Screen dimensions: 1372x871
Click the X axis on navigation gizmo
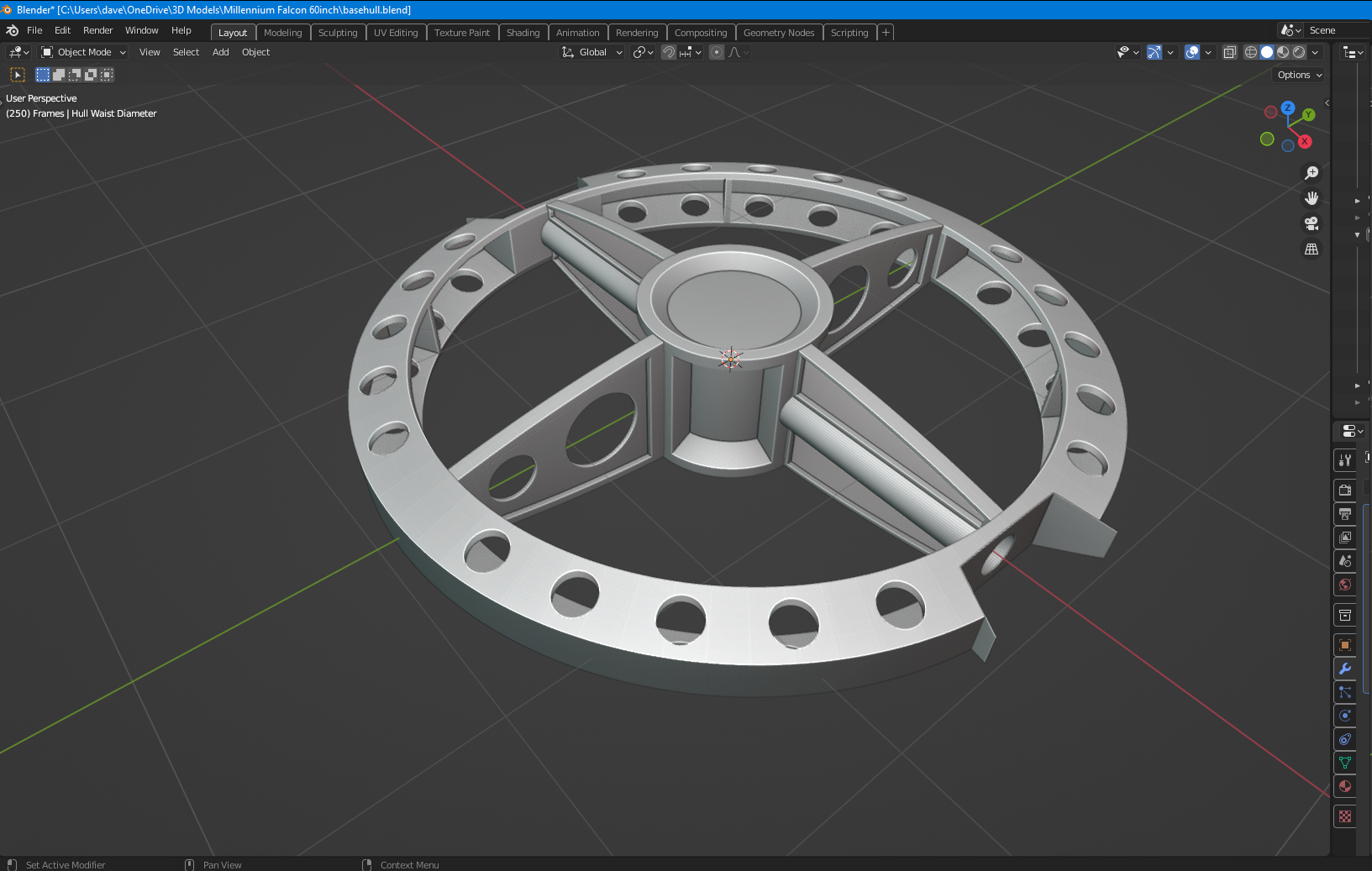tap(1305, 141)
